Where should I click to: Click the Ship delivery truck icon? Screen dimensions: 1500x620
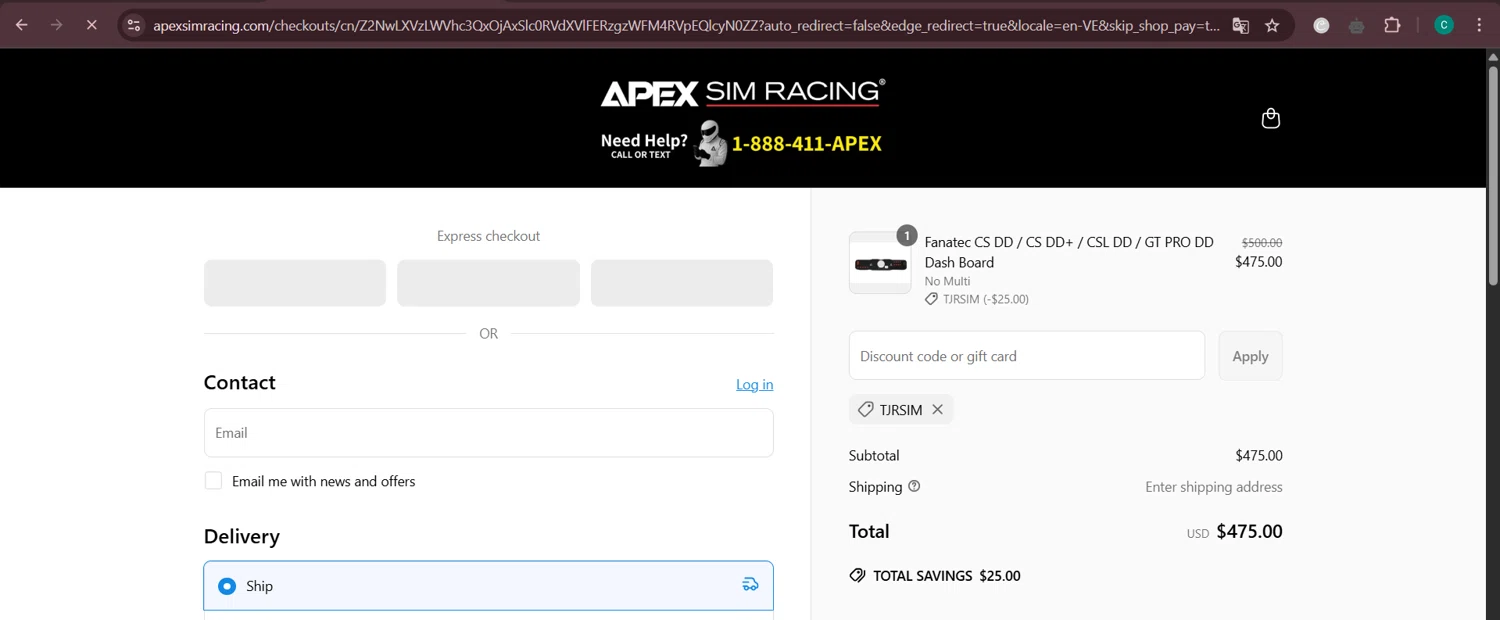(x=750, y=585)
